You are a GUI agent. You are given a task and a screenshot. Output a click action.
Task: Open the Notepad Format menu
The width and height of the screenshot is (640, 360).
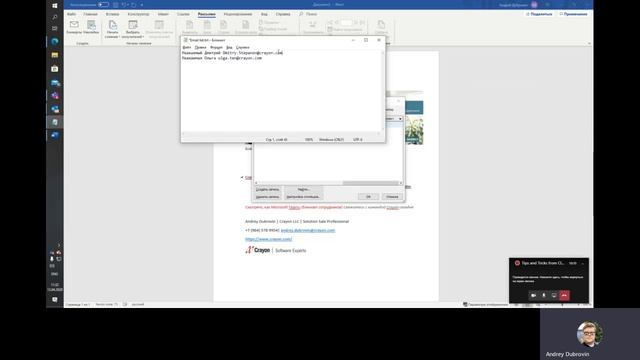(x=216, y=47)
